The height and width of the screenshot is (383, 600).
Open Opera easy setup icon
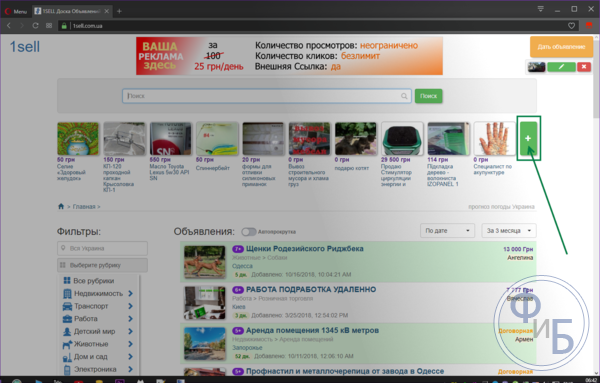(x=540, y=9)
